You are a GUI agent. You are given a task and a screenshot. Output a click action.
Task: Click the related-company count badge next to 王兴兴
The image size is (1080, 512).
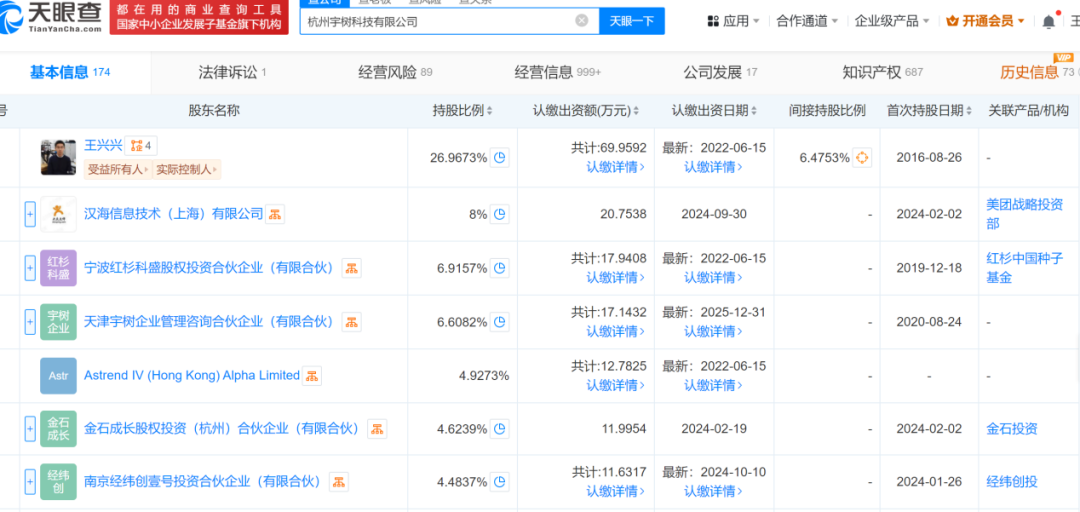tap(141, 146)
